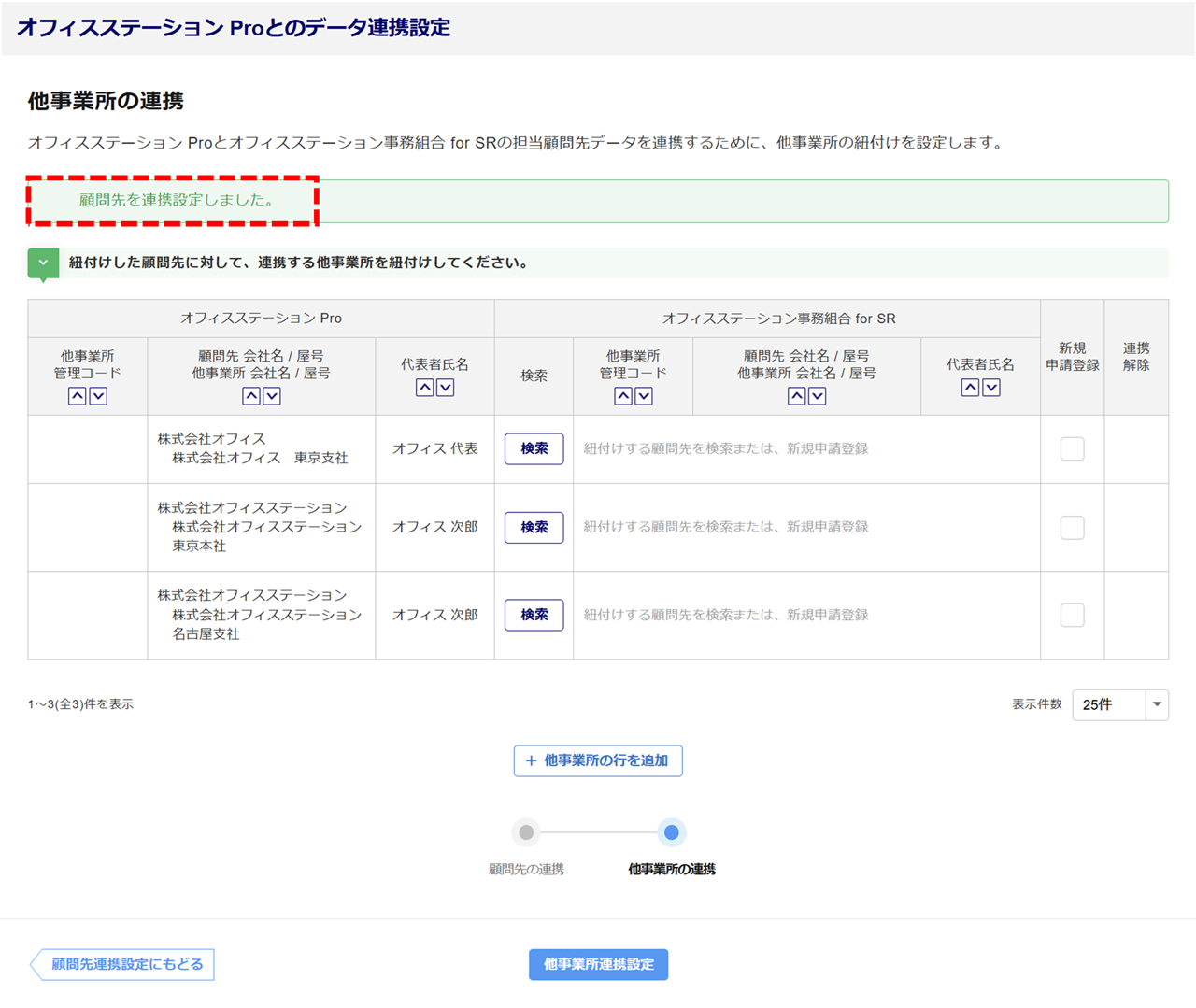Viewport: 1196px width, 1008px height.
Task: Collapse the green instruction chevron
Action: 43,263
